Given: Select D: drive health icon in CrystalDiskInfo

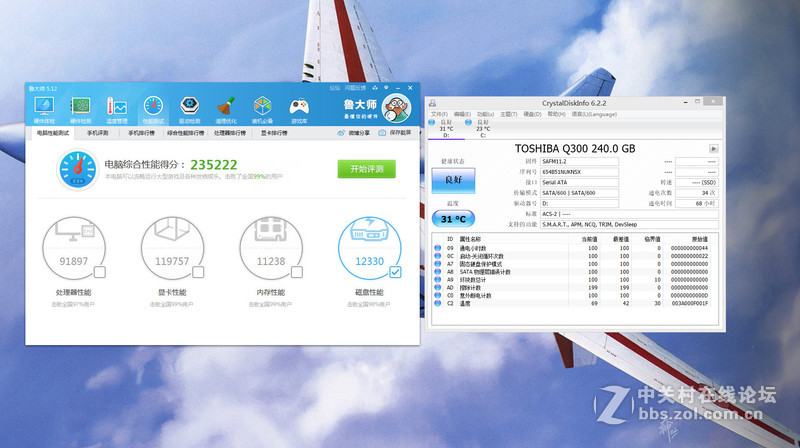Looking at the screenshot, I should pos(432,122).
